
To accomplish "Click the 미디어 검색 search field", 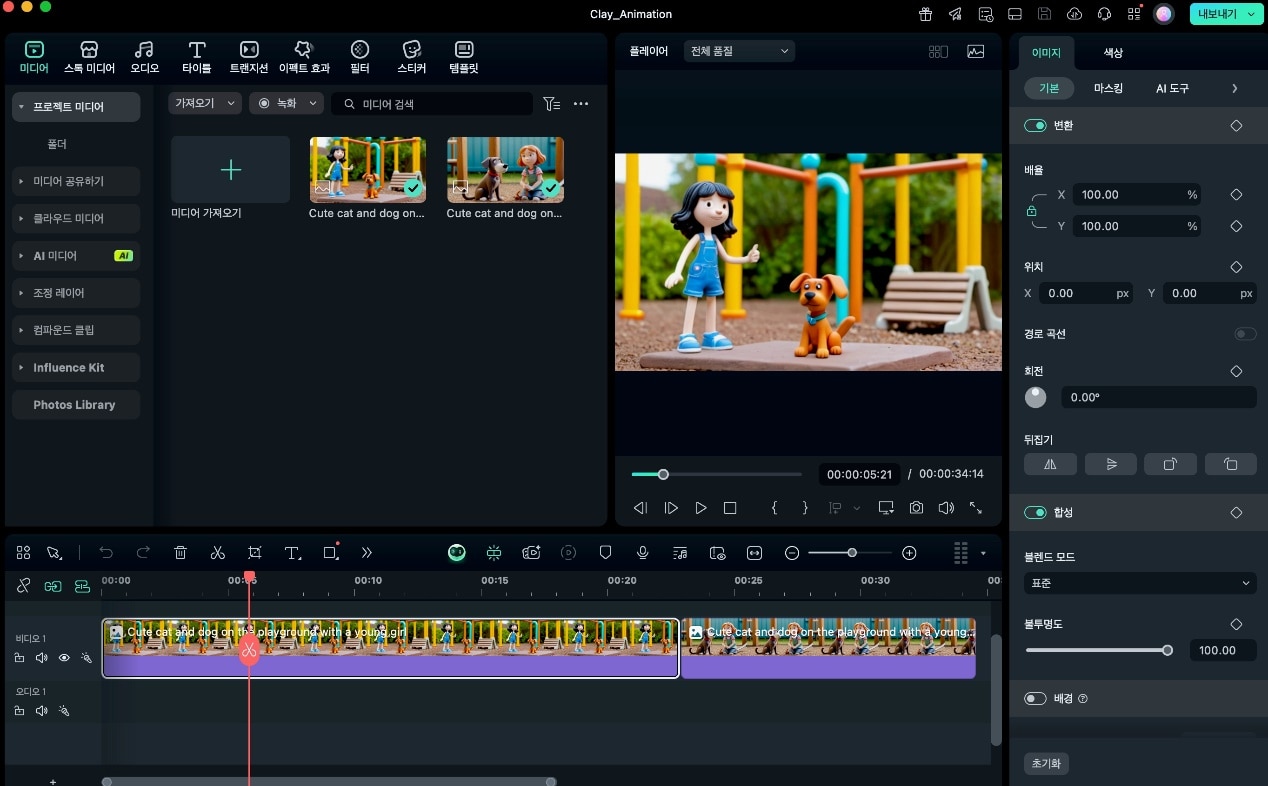I will 432,103.
